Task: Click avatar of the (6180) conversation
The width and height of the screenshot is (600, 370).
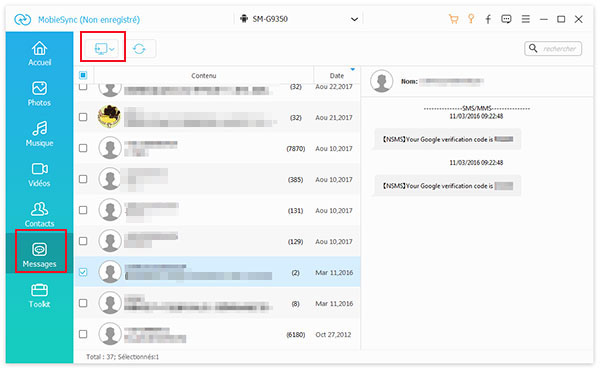Action: pyautogui.click(x=110, y=334)
